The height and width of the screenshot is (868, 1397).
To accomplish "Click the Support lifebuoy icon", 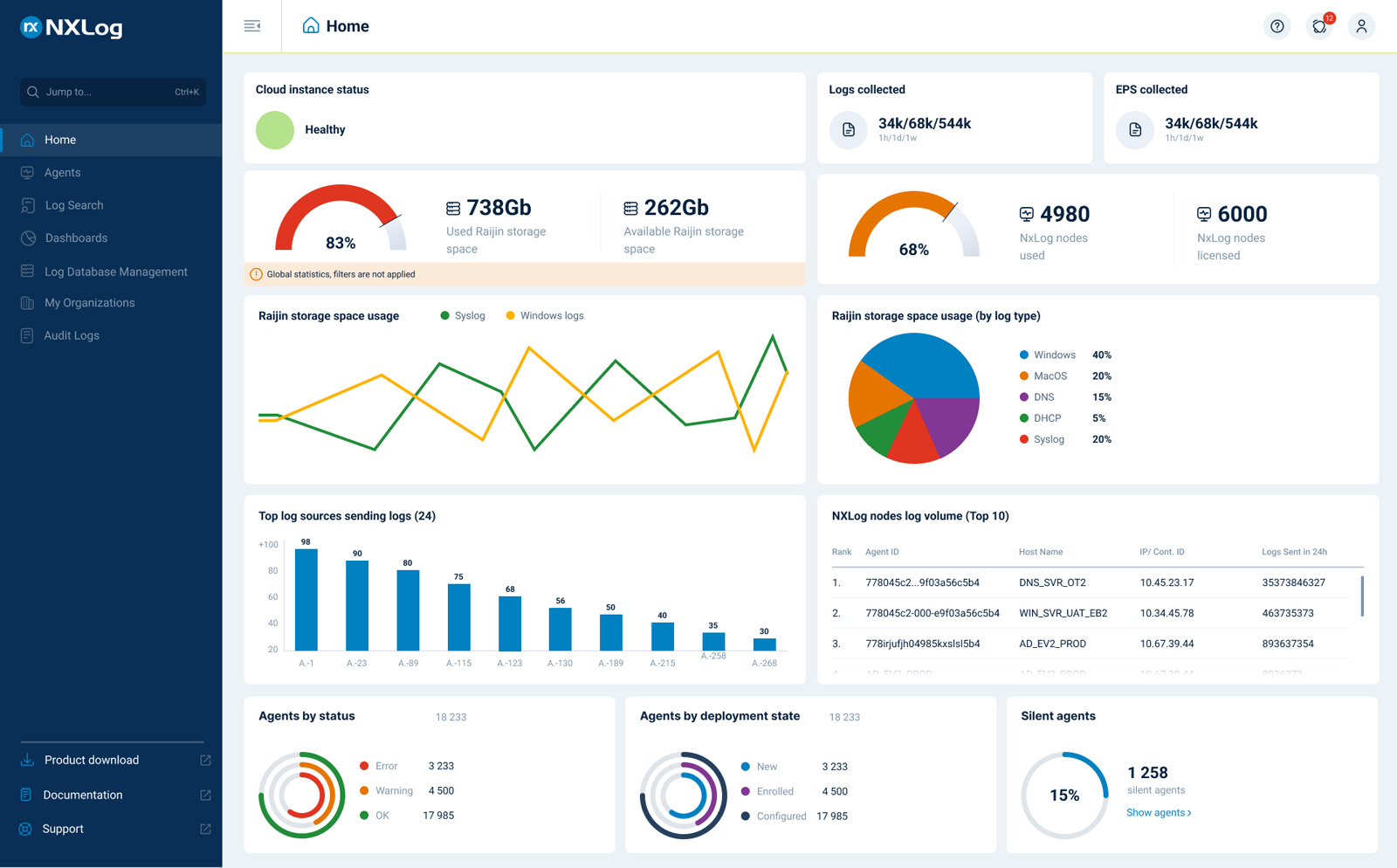I will [x=25, y=829].
